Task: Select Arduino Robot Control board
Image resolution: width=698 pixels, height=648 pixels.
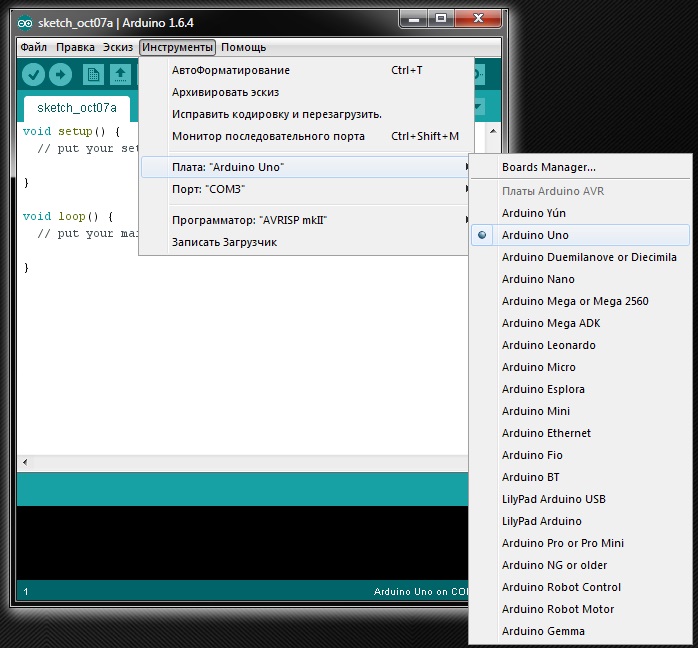Action: (x=580, y=587)
